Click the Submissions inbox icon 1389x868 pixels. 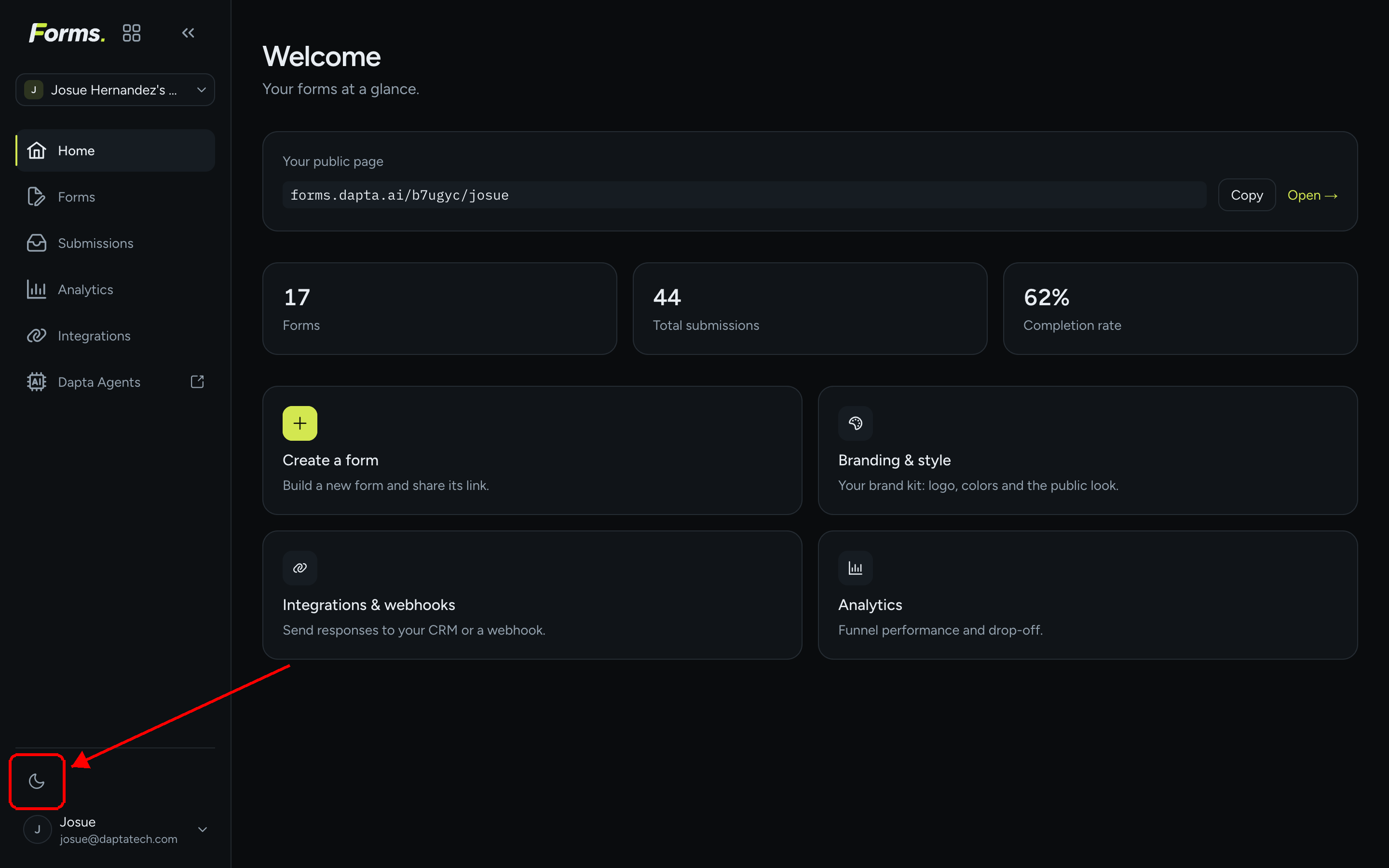(37, 243)
